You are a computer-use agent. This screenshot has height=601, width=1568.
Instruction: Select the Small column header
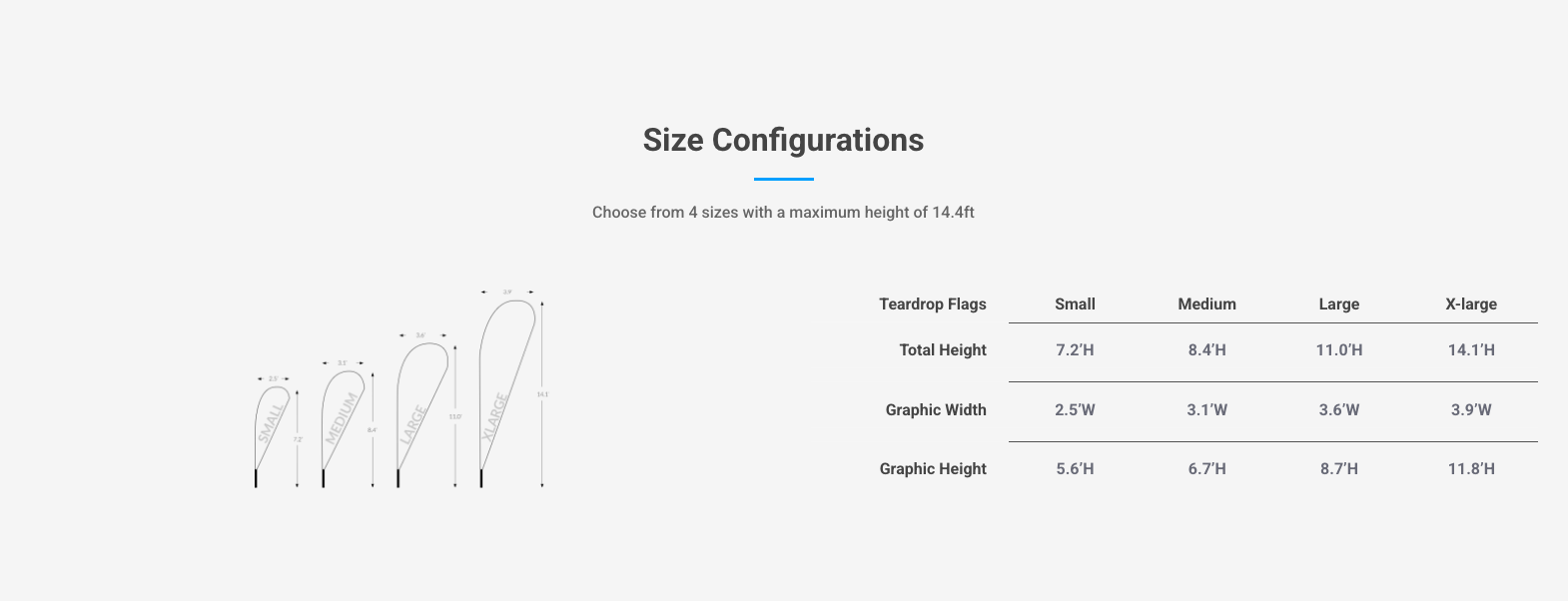1075,304
